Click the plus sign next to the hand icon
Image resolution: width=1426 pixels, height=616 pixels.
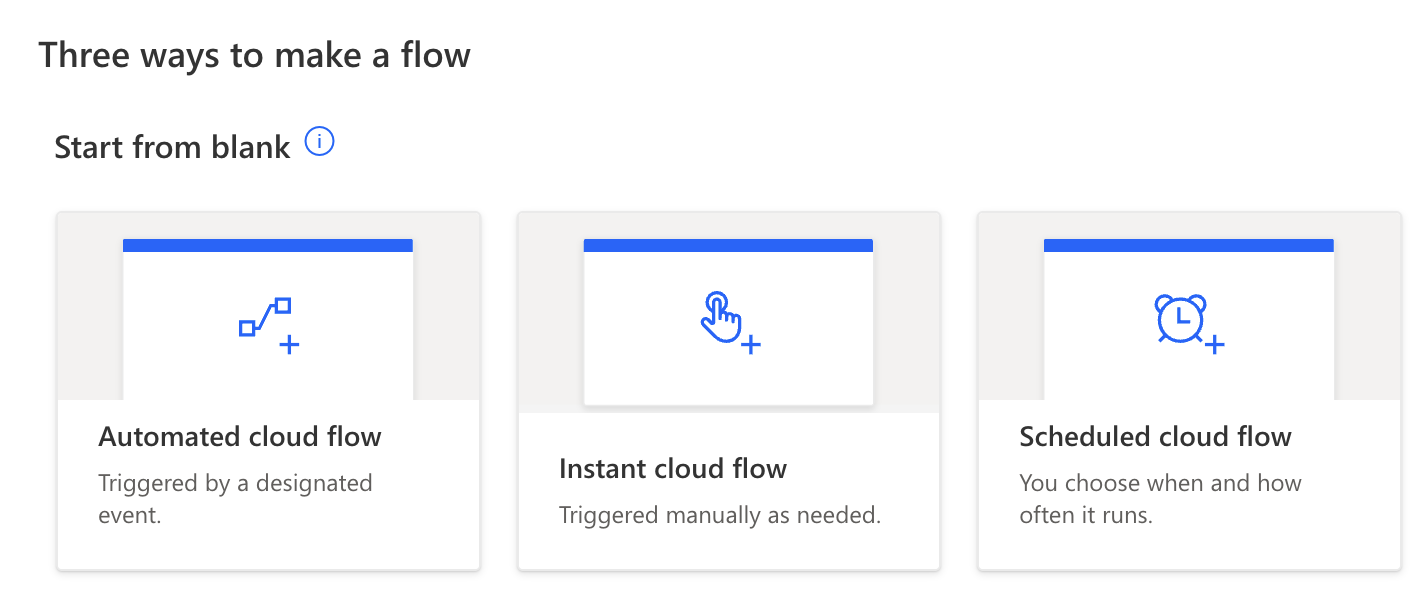[750, 345]
